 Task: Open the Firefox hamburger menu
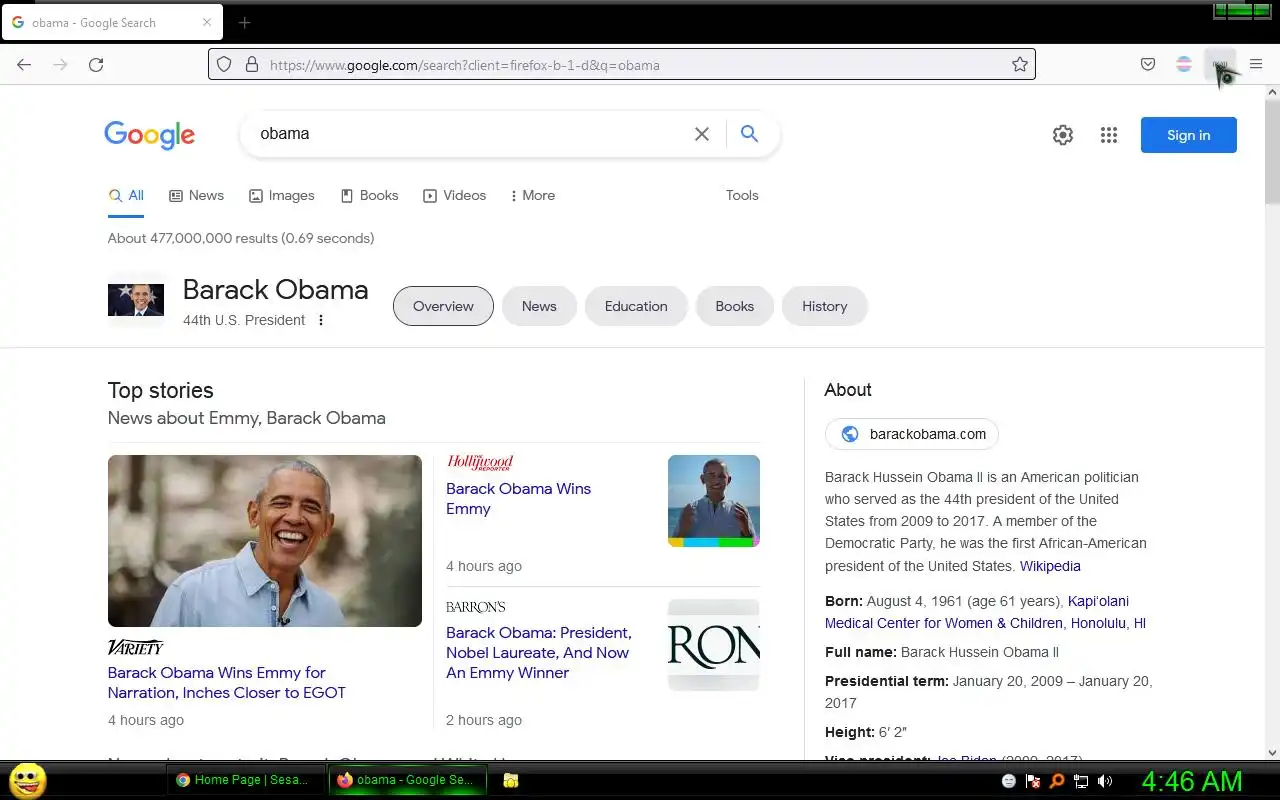(1256, 65)
